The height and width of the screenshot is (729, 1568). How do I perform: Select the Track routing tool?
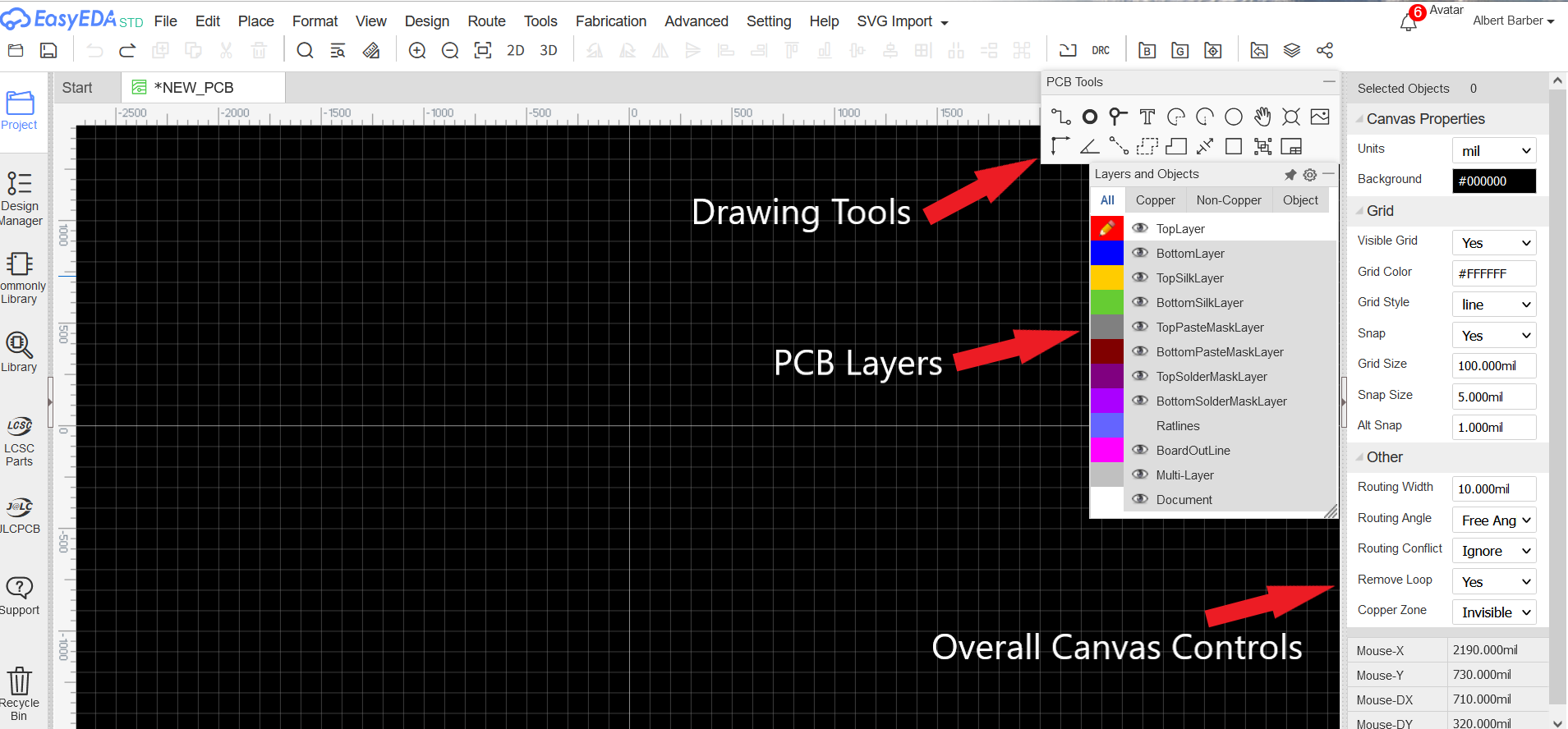click(1060, 117)
